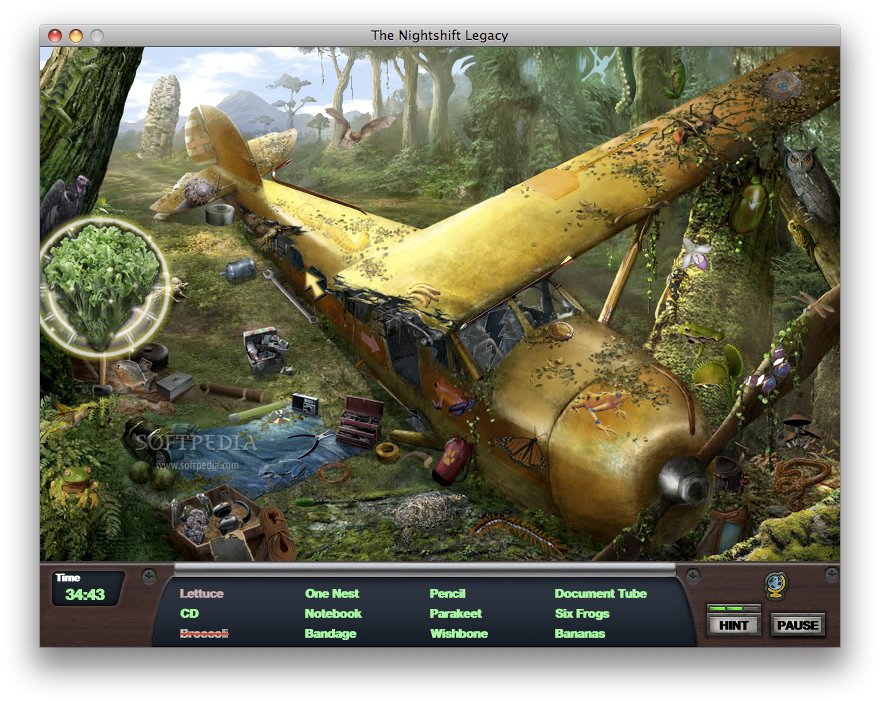Click the HINT button
Viewport: 880px width, 702px height.
point(733,625)
